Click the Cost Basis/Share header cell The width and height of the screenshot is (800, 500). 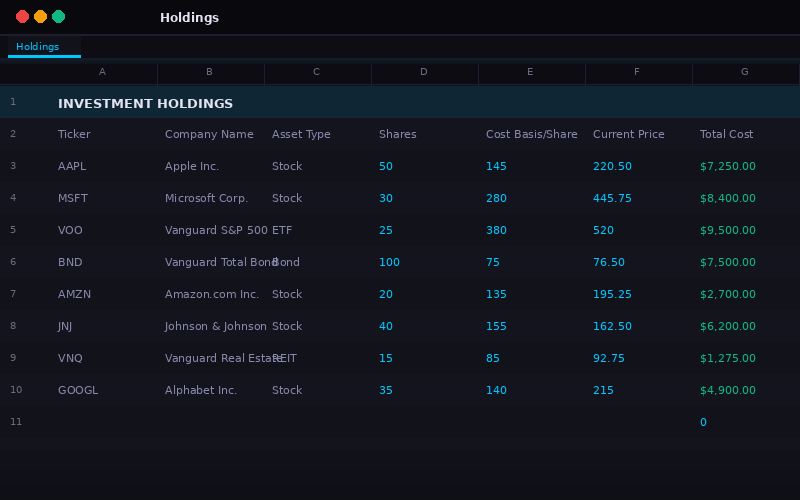click(532, 134)
